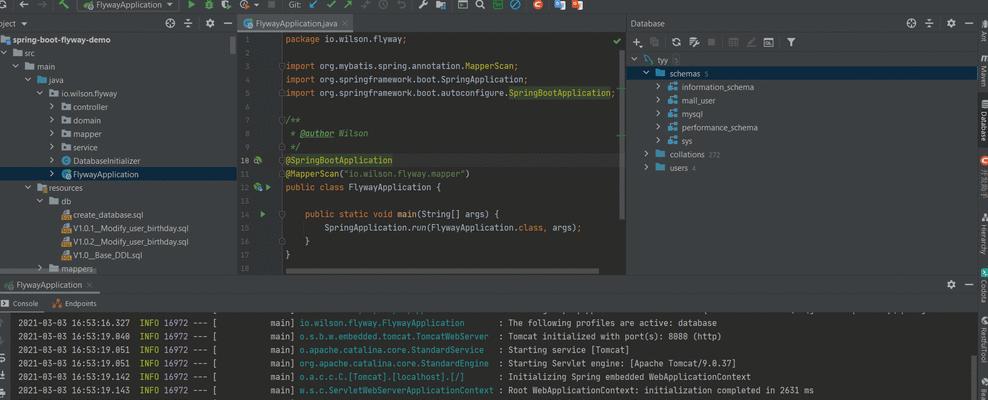Screen dimensions: 988x400
Task: Expand the domain package
Action: 52,120
